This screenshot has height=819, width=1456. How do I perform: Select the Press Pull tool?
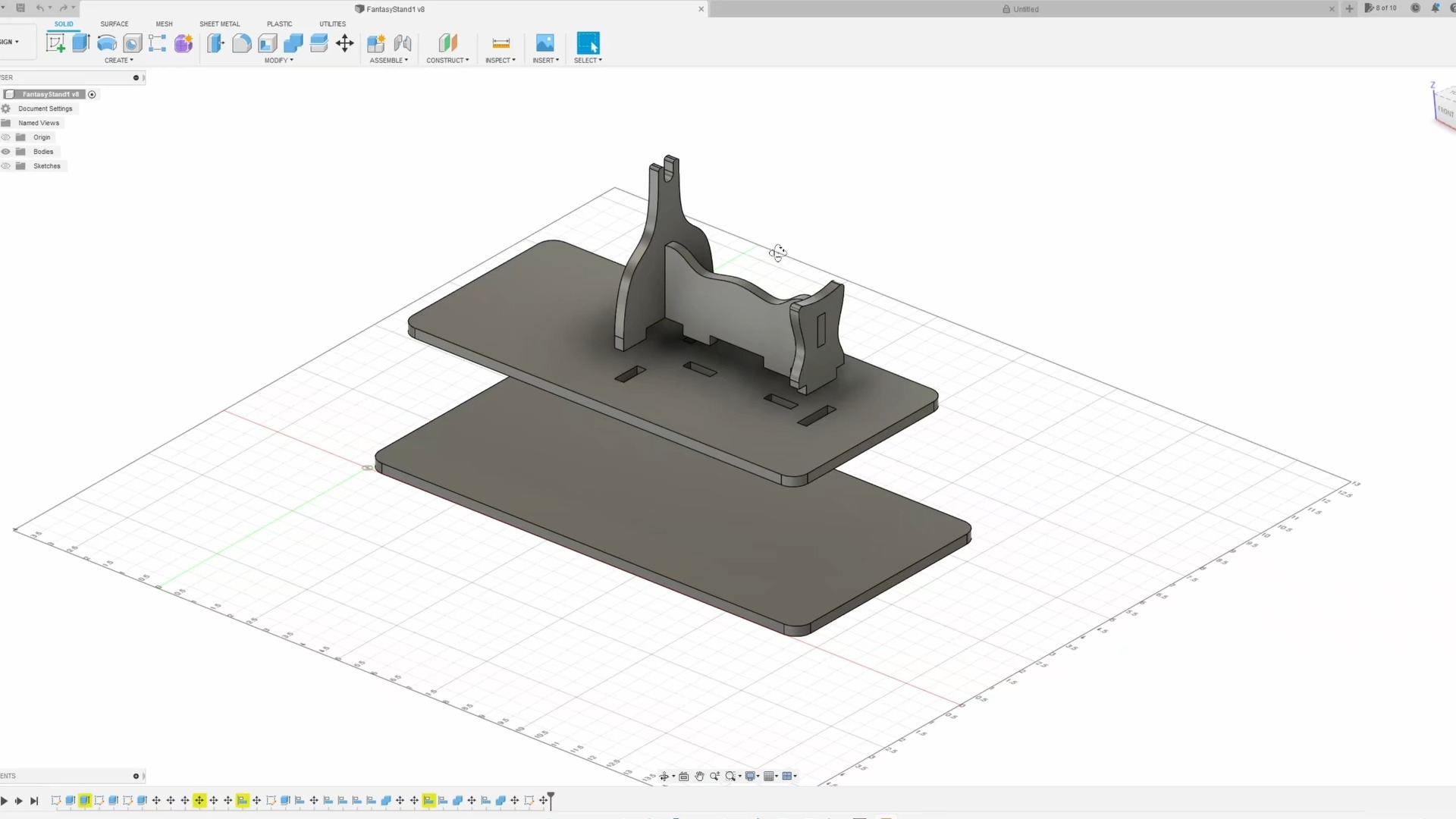[x=216, y=43]
